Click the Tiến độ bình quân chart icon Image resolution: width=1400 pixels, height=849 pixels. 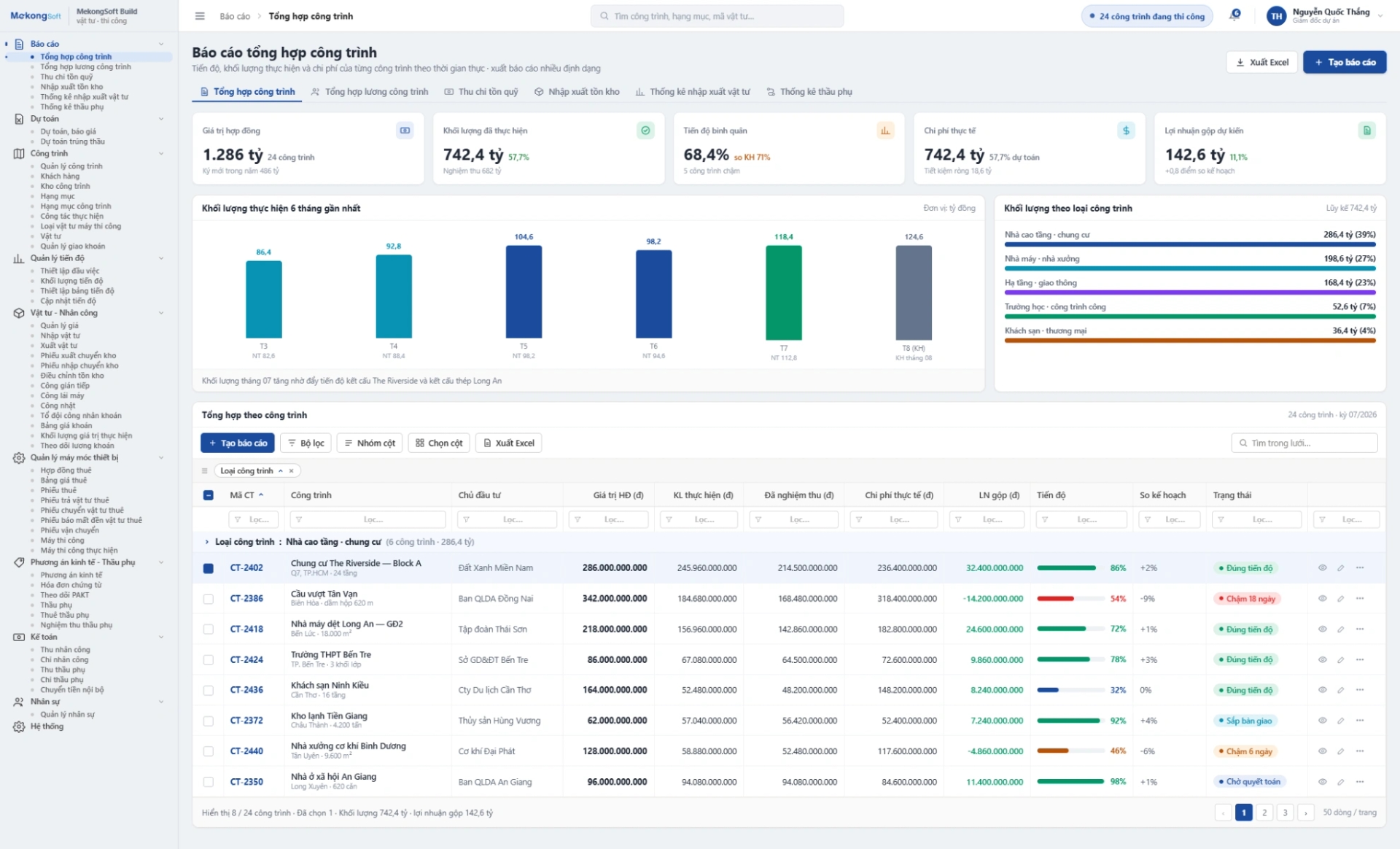pyautogui.click(x=885, y=131)
